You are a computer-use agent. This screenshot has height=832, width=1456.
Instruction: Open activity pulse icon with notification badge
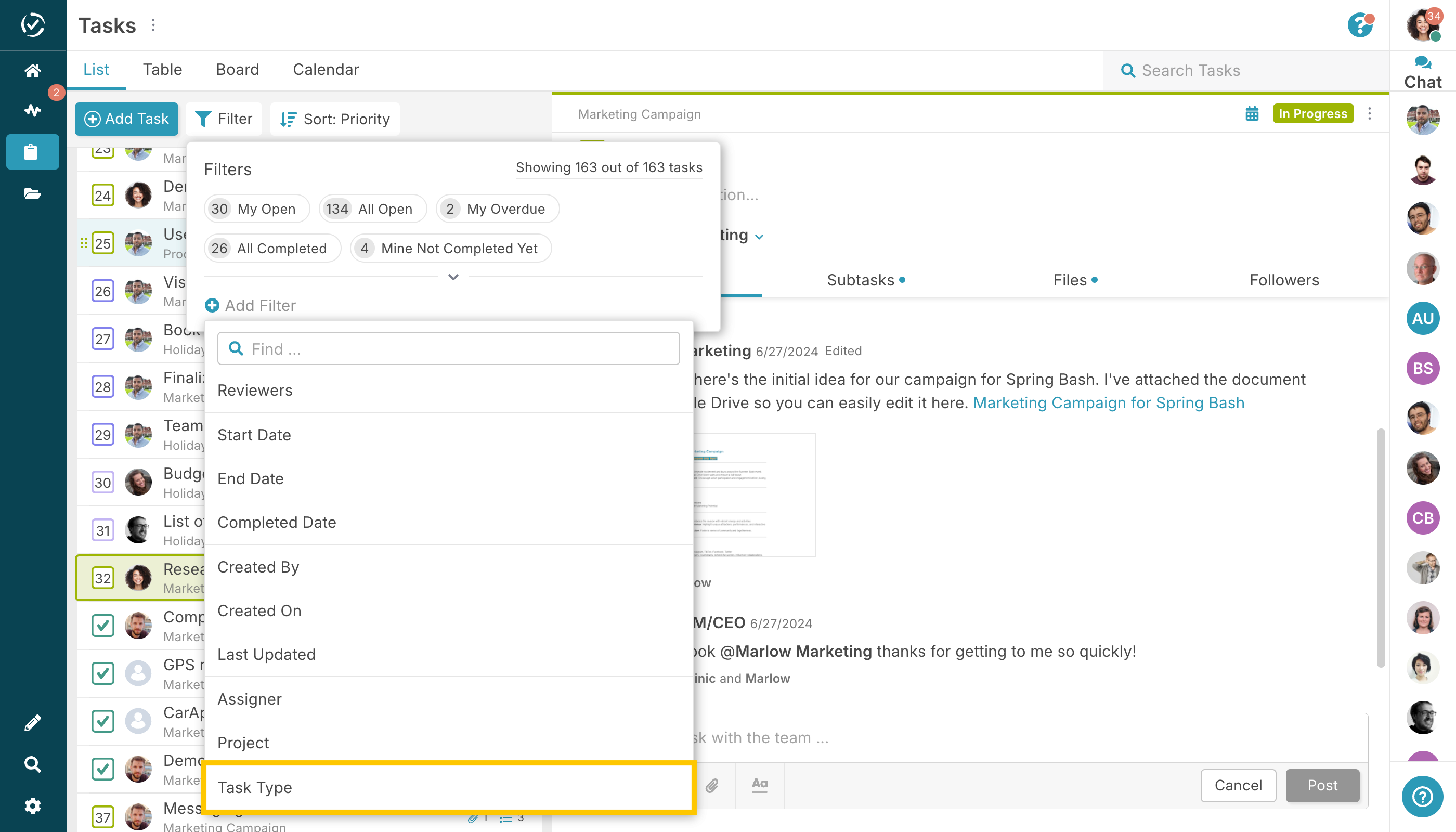point(33,110)
